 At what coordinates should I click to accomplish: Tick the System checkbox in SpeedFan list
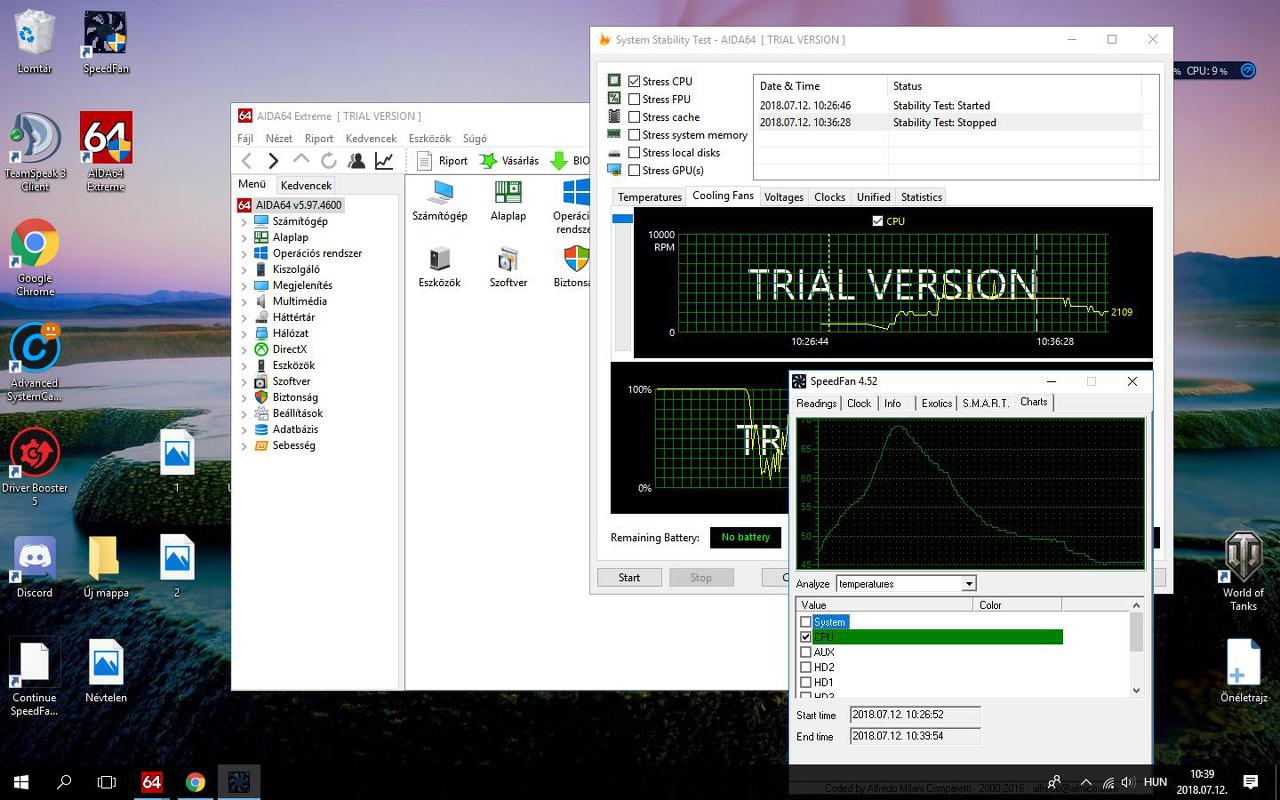[806, 622]
